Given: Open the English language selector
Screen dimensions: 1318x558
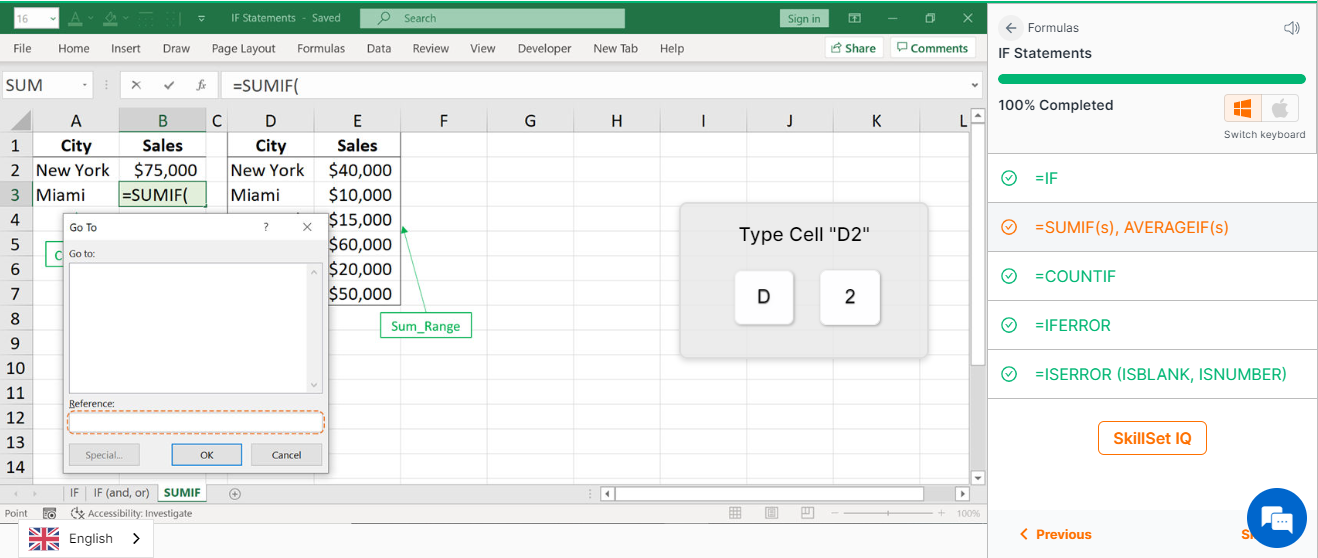Looking at the screenshot, I should (x=86, y=538).
